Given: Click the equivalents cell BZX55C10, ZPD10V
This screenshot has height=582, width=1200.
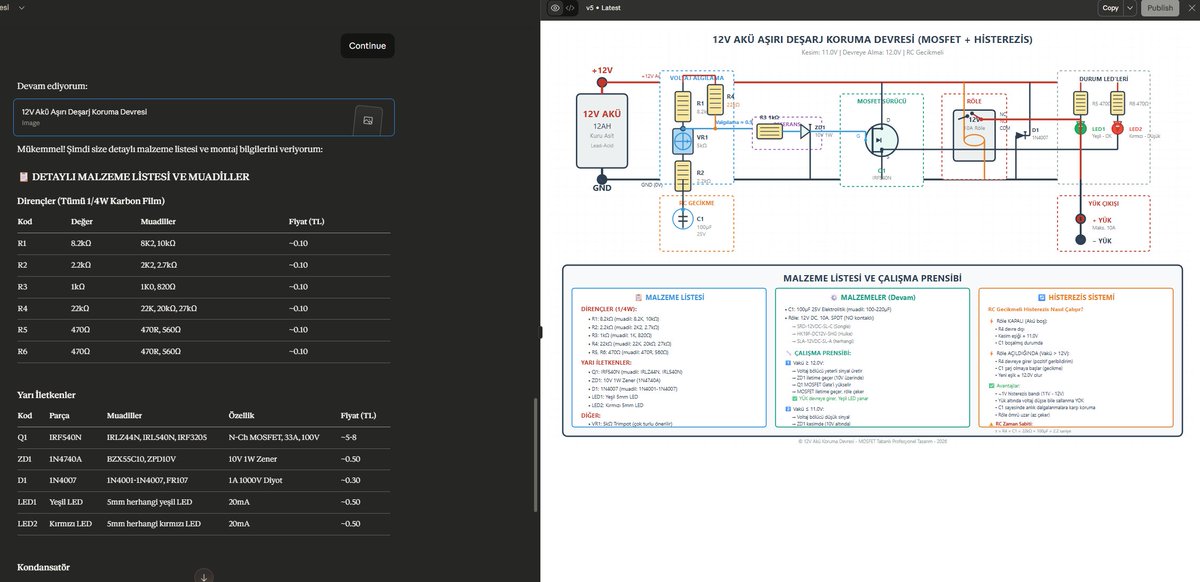Looking at the screenshot, I should [140, 459].
